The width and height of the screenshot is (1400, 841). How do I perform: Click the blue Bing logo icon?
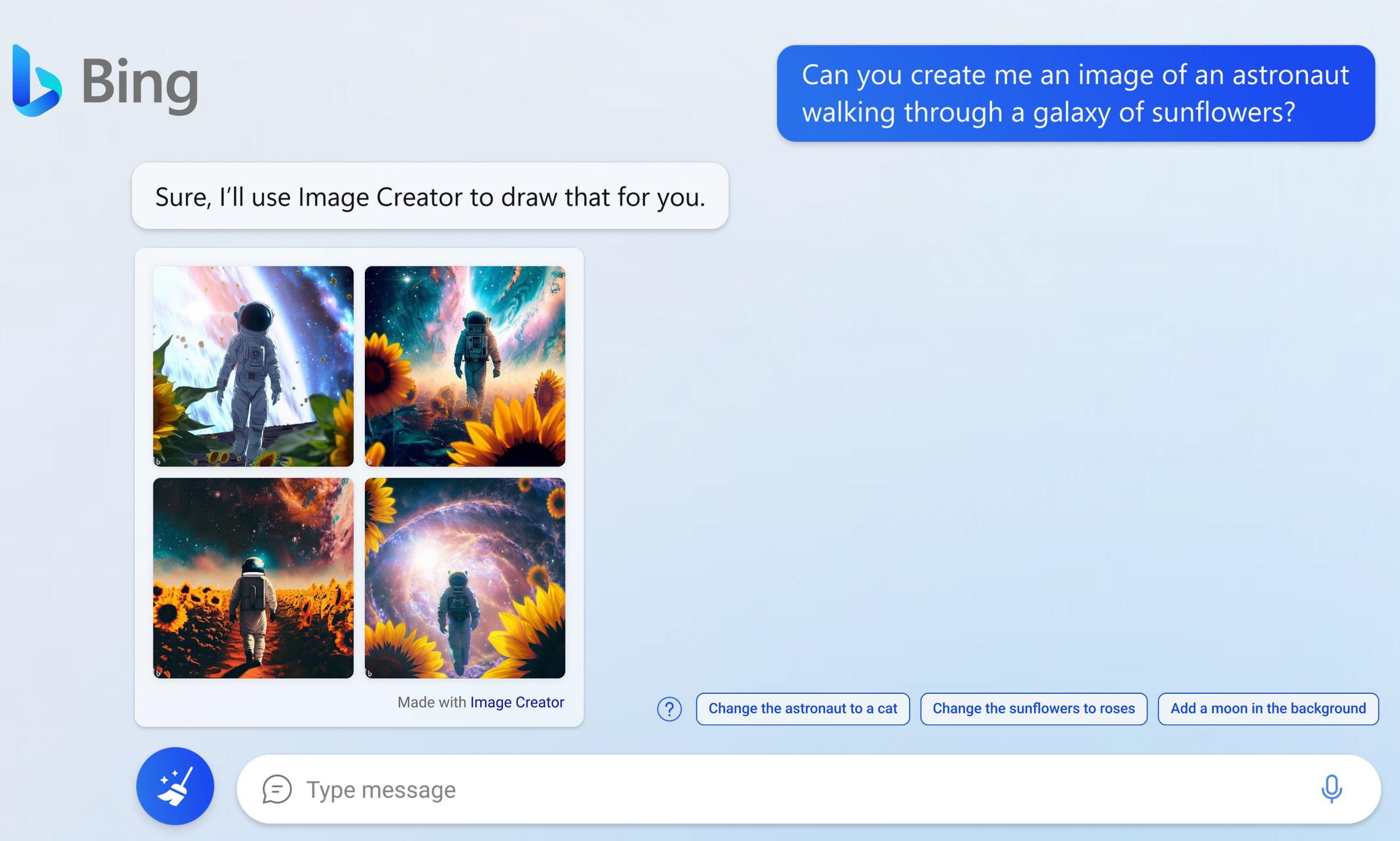tap(36, 82)
